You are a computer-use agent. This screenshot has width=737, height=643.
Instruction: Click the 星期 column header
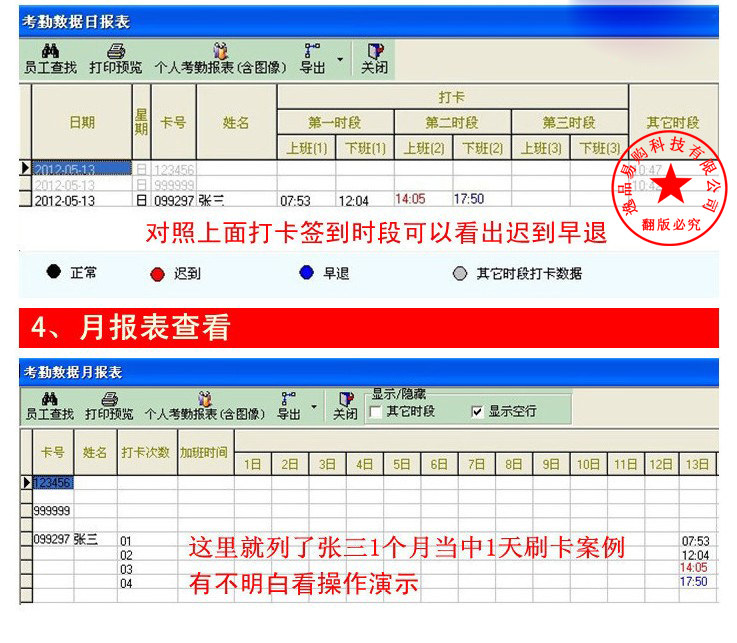pos(141,123)
